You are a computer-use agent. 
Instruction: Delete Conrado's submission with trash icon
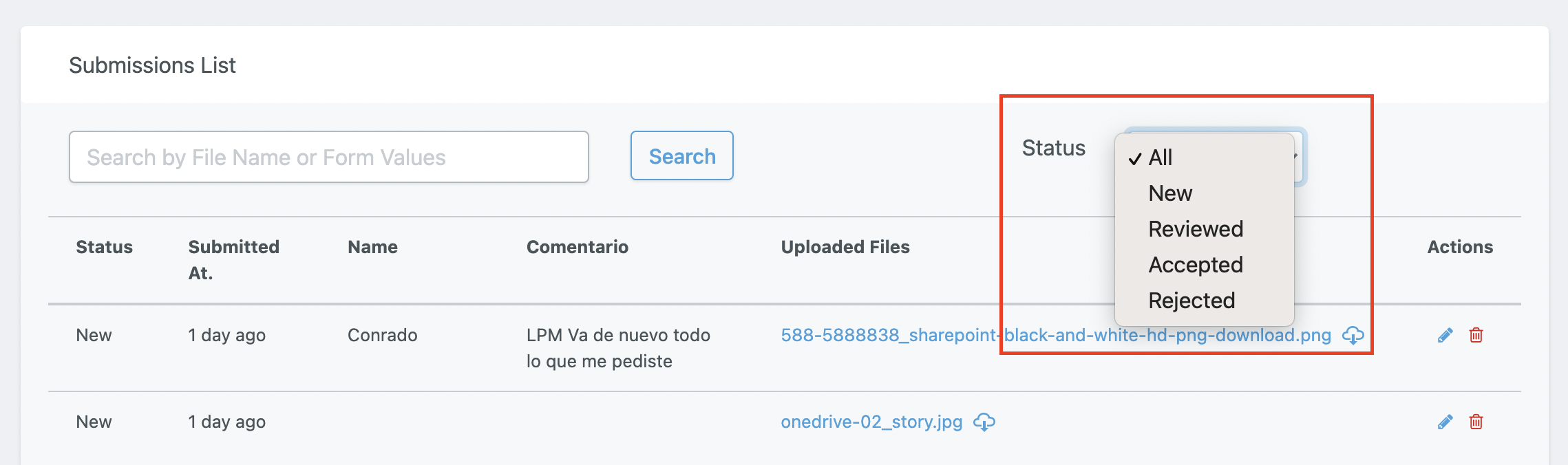tap(1476, 335)
